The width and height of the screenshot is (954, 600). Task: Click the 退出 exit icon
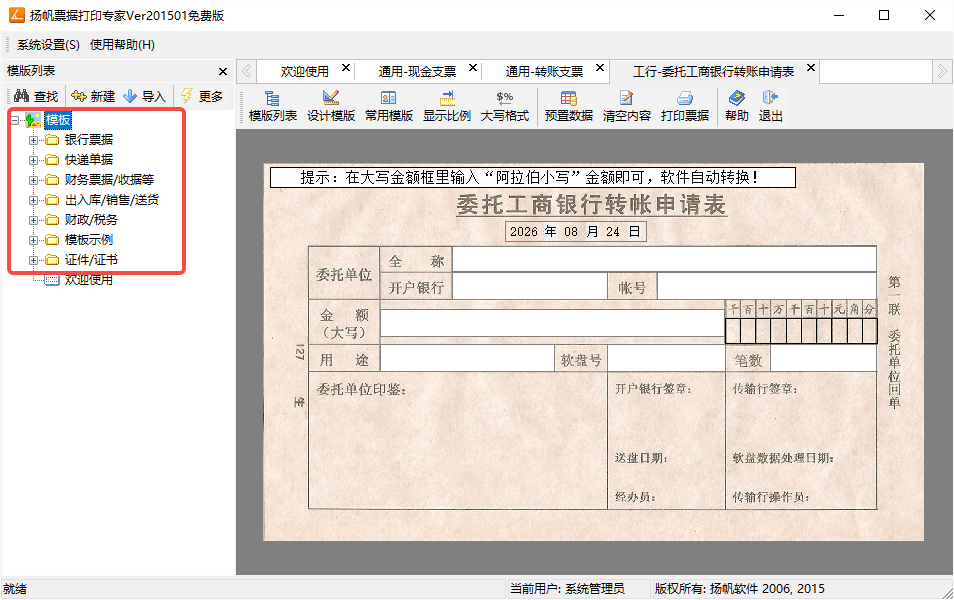[x=770, y=106]
